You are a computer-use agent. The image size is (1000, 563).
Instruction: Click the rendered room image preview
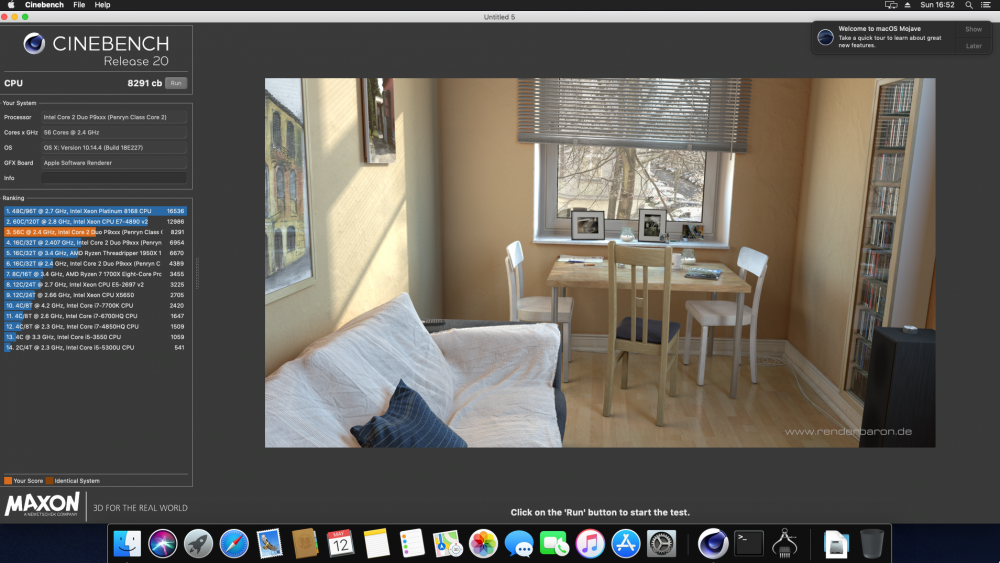coord(600,263)
